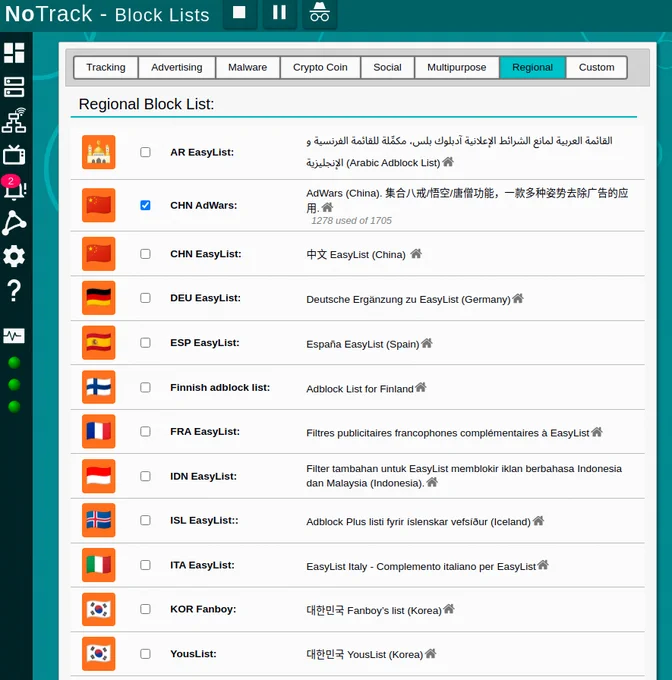This screenshot has height=680, width=672.
Task: Enable the FRA EasyList checkbox
Action: 145,432
